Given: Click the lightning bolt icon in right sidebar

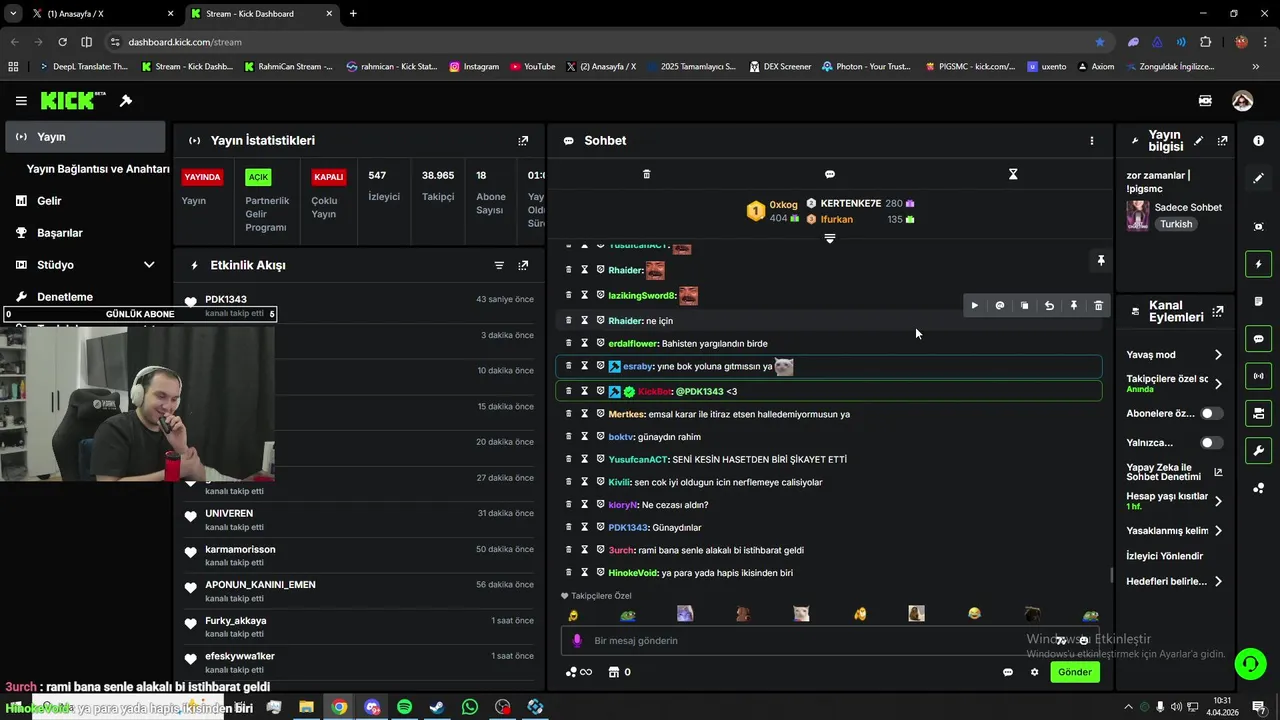Looking at the screenshot, I should click(x=1259, y=265).
